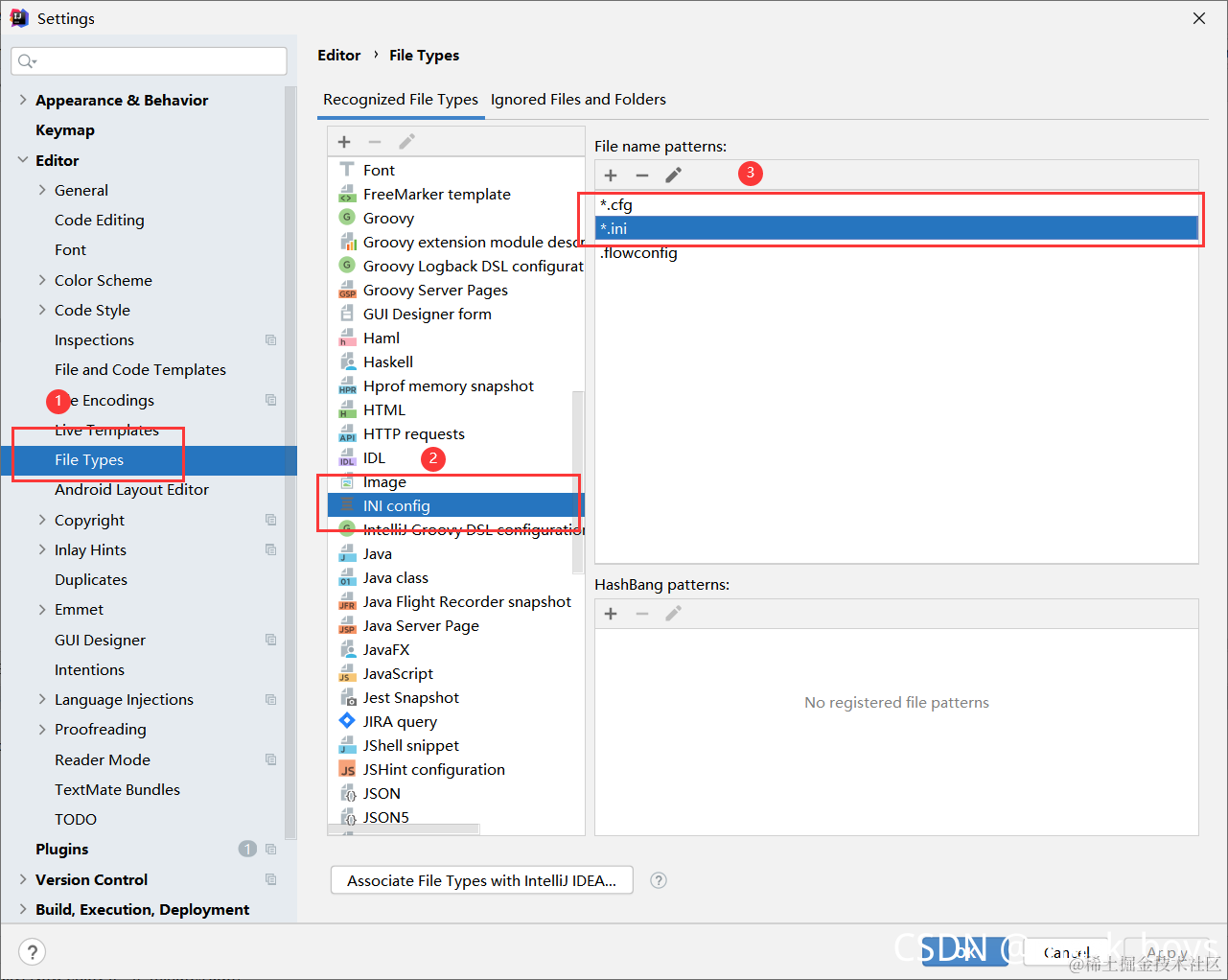
Task: Expand the Code Style node
Action: click(42, 310)
